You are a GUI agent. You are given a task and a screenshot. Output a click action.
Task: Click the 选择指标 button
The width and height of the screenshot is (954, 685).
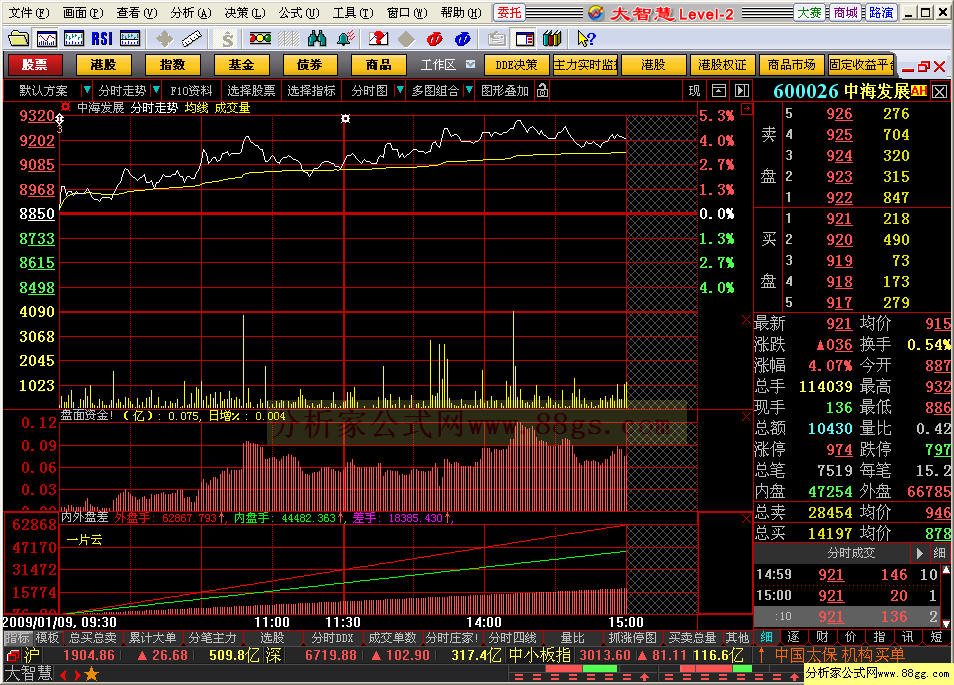click(311, 91)
